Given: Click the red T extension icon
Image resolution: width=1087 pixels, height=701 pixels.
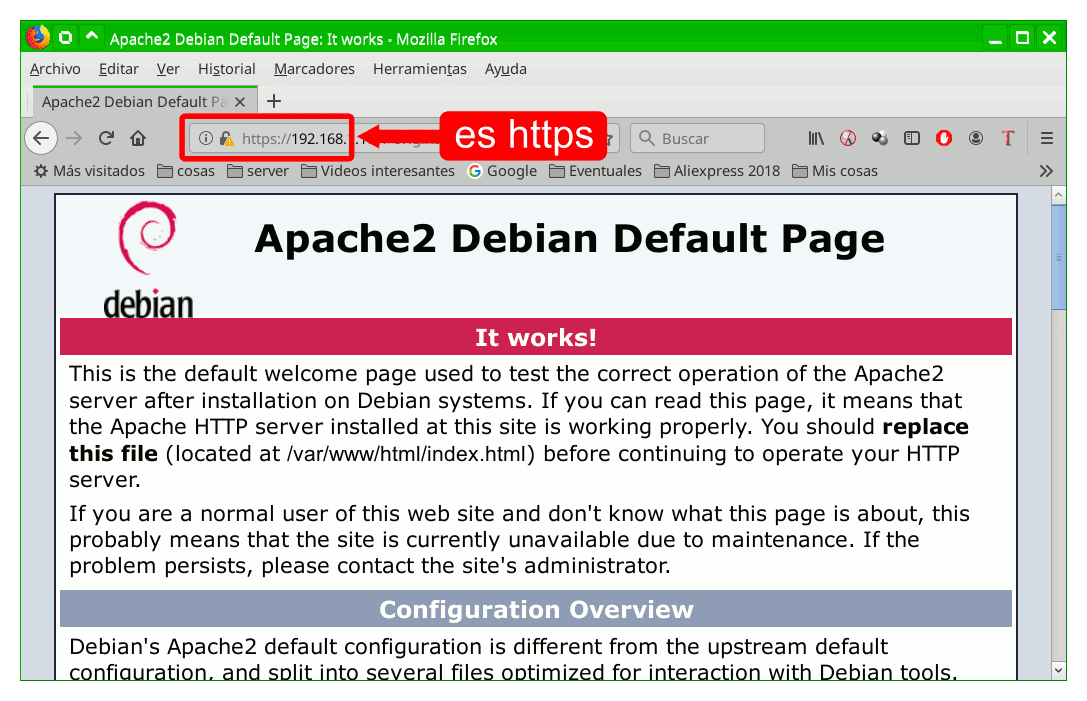Looking at the screenshot, I should 1008,138.
